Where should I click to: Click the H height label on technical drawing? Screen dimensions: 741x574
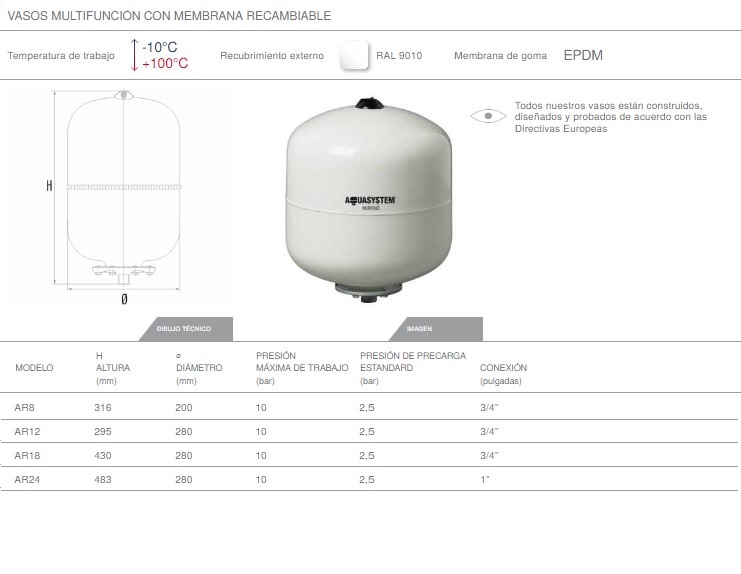click(49, 187)
